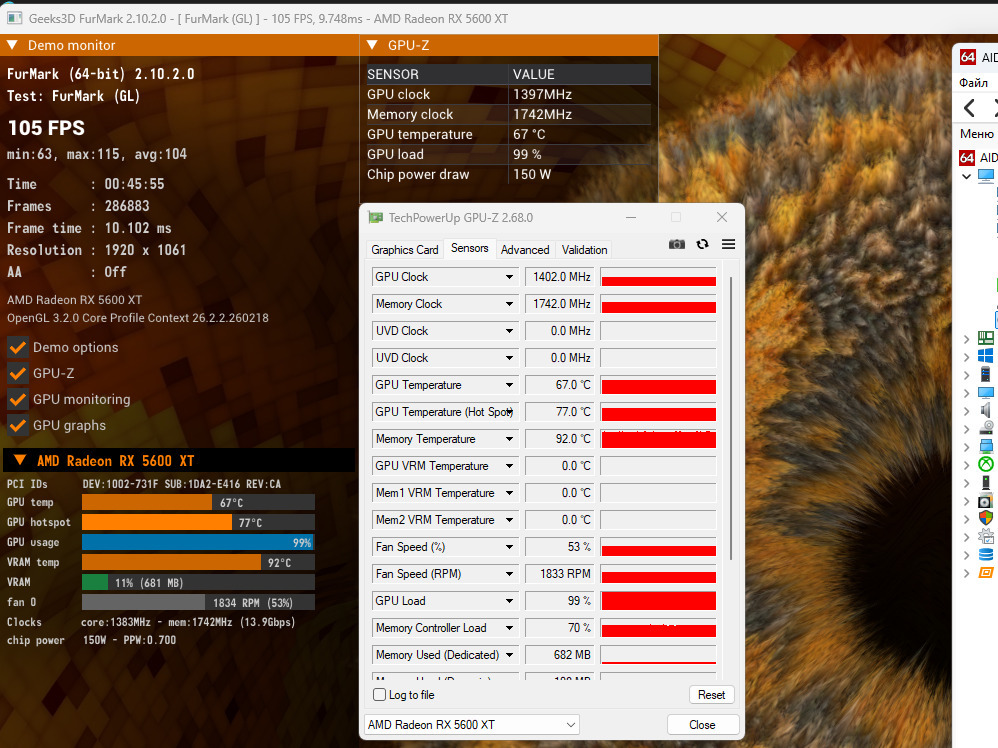Click the GPU-Z sensors list scrollbar
The image size is (998, 748).
click(x=732, y=420)
